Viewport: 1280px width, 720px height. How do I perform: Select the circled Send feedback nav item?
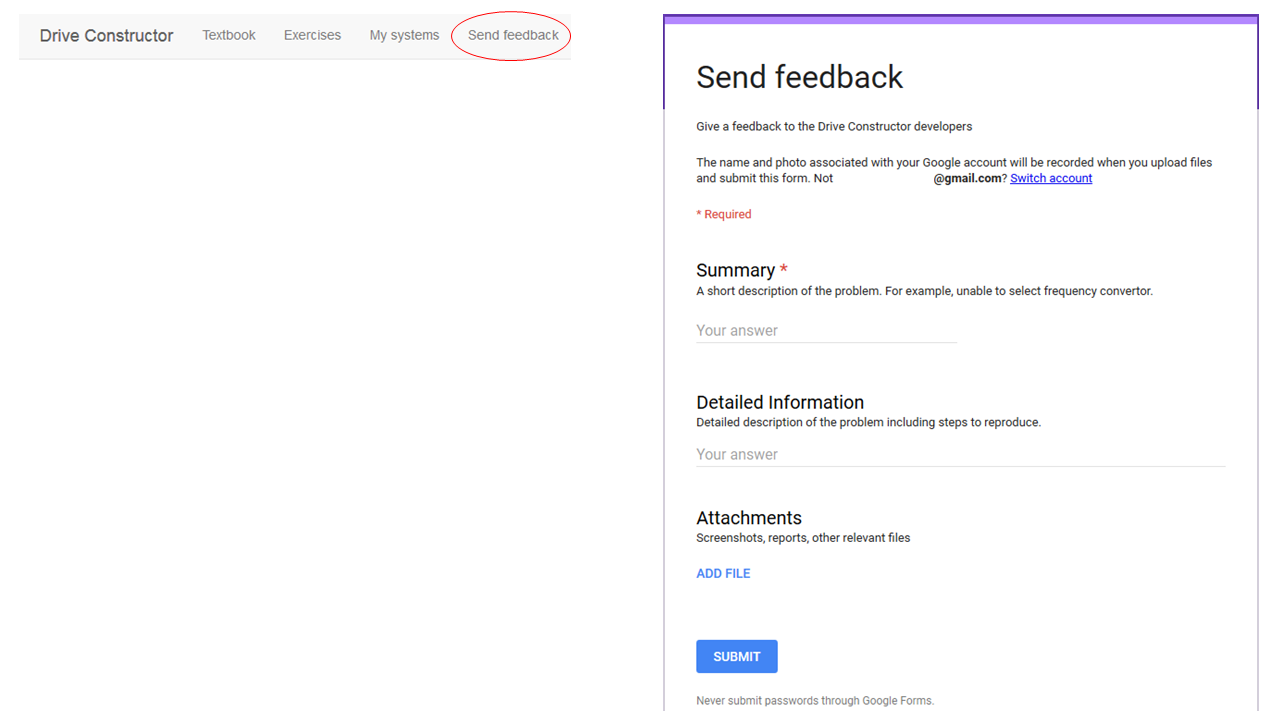tap(513, 35)
